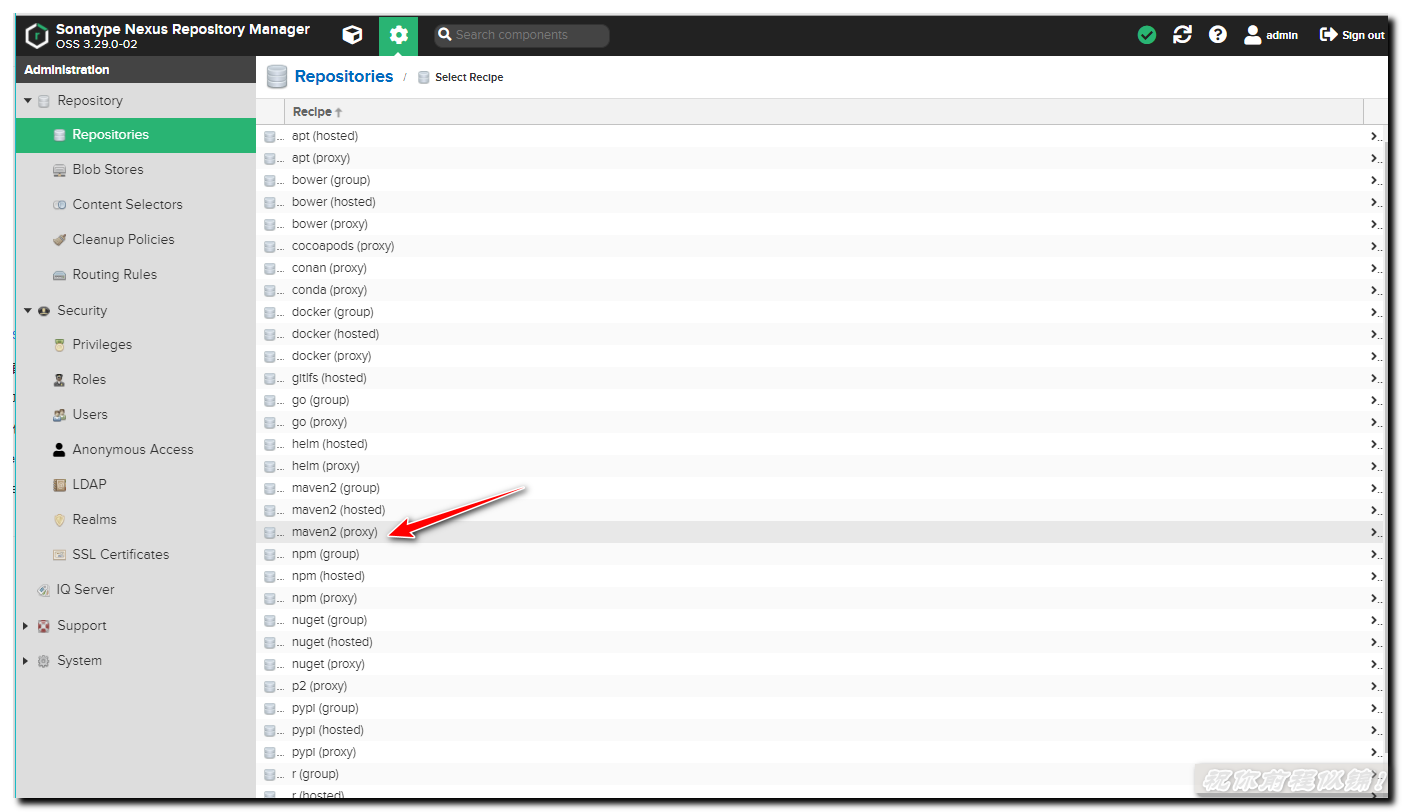The width and height of the screenshot is (1402, 812).
Task: Open Content Selectors in sidebar
Action: pos(136,205)
